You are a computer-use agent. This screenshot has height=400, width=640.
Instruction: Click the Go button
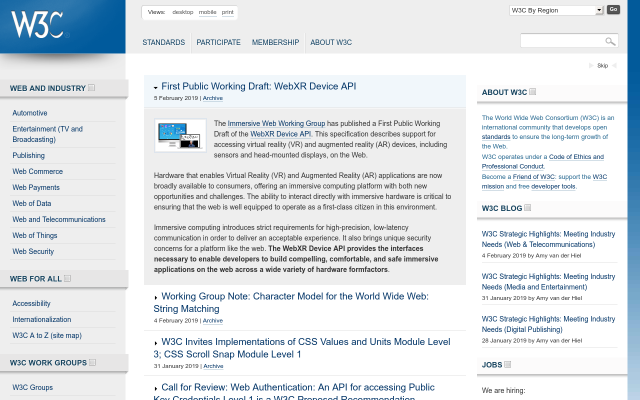[x=613, y=9]
